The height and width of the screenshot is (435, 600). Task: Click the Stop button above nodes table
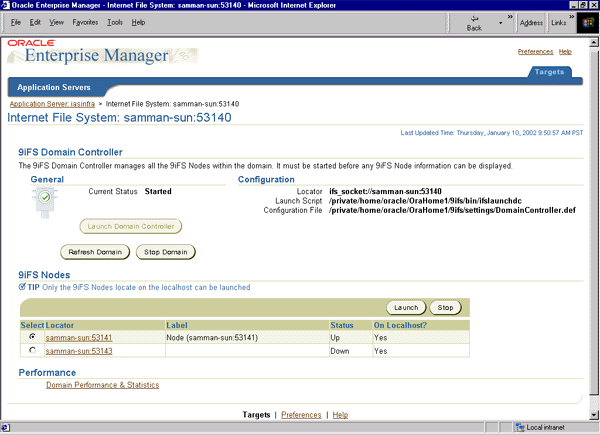(x=445, y=307)
